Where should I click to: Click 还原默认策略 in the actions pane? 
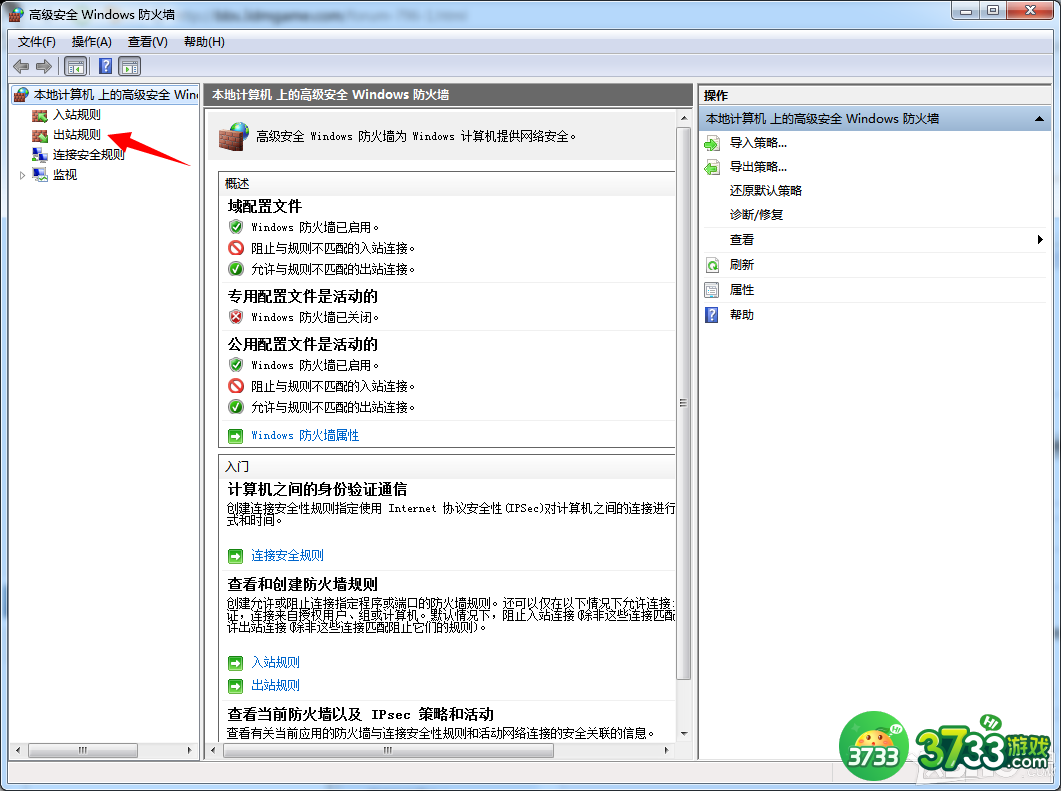765,191
